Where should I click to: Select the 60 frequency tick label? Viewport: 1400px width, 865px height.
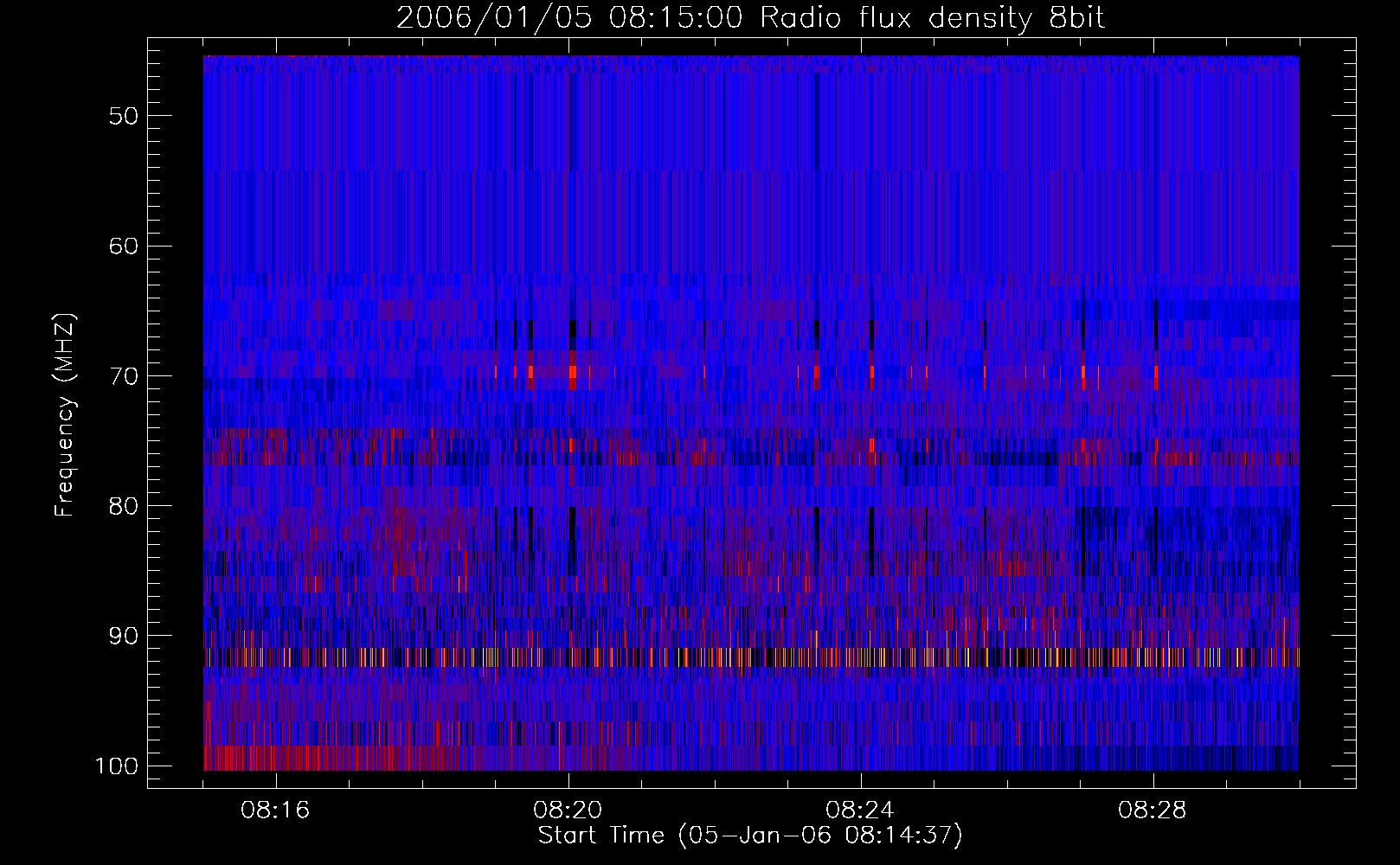point(124,246)
